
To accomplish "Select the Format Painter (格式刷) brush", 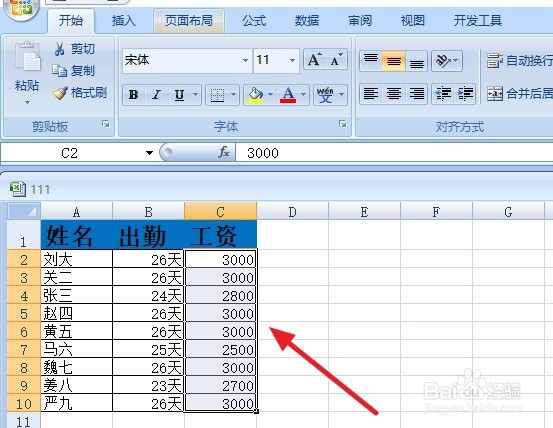I will (60, 93).
